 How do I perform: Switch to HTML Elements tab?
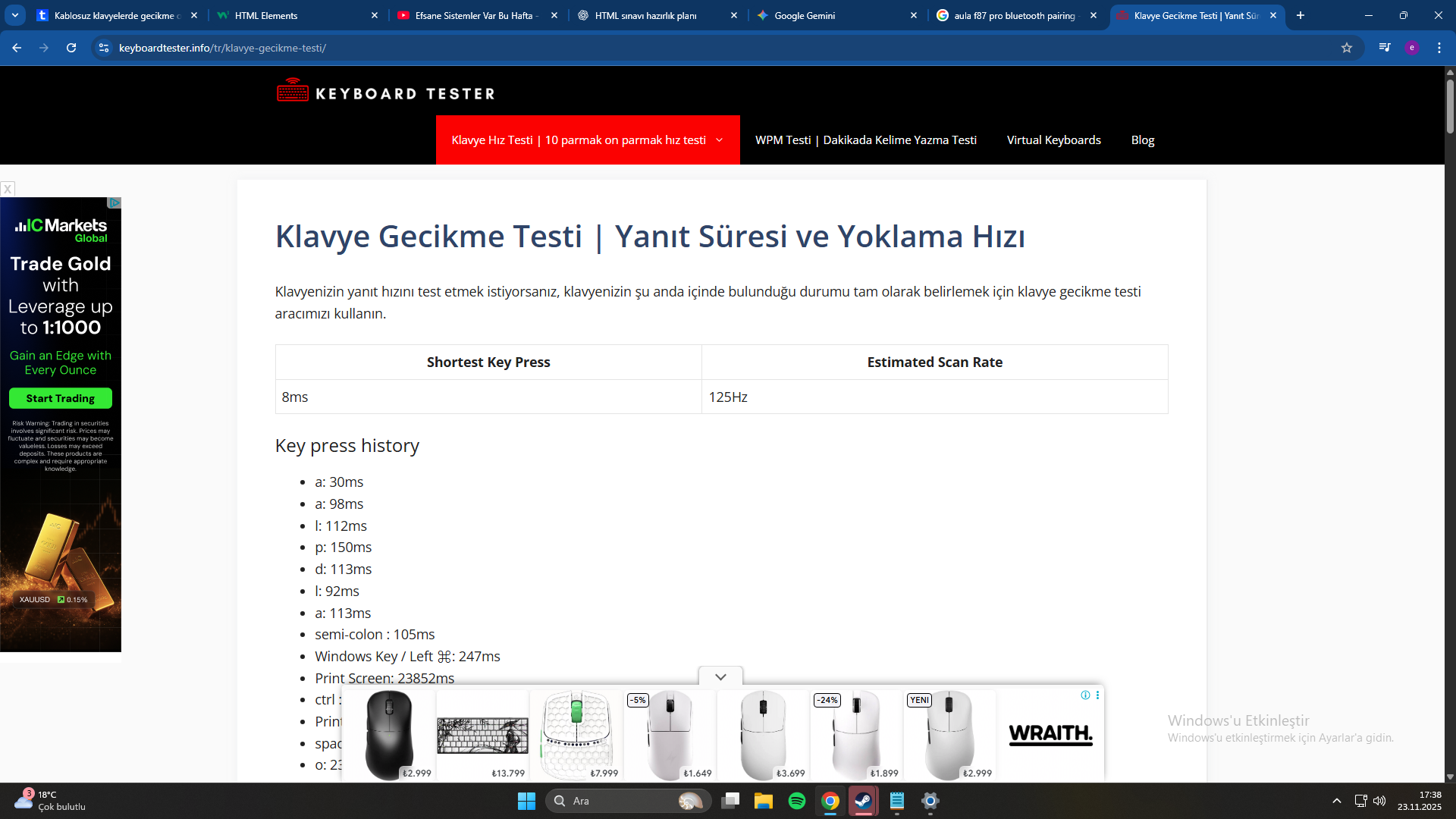[x=296, y=15]
